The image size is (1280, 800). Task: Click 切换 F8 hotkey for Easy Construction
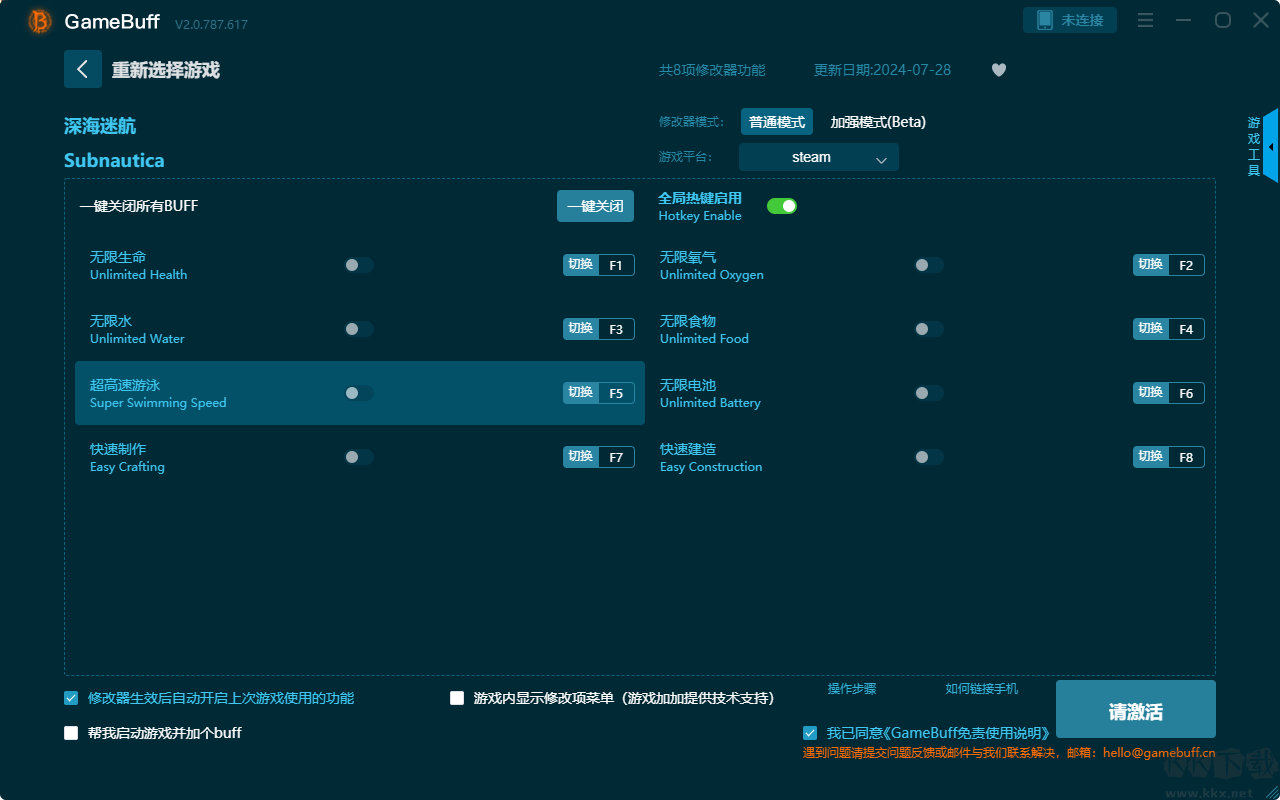[1169, 457]
